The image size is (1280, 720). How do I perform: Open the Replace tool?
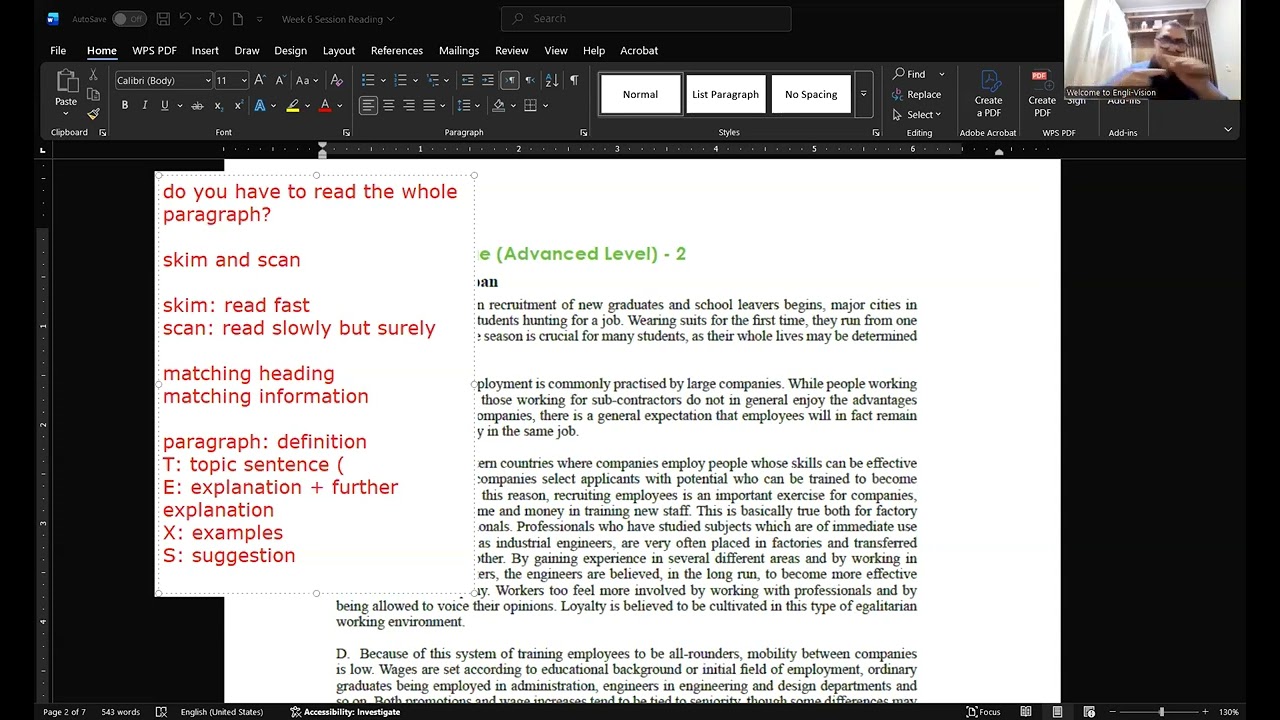[916, 94]
